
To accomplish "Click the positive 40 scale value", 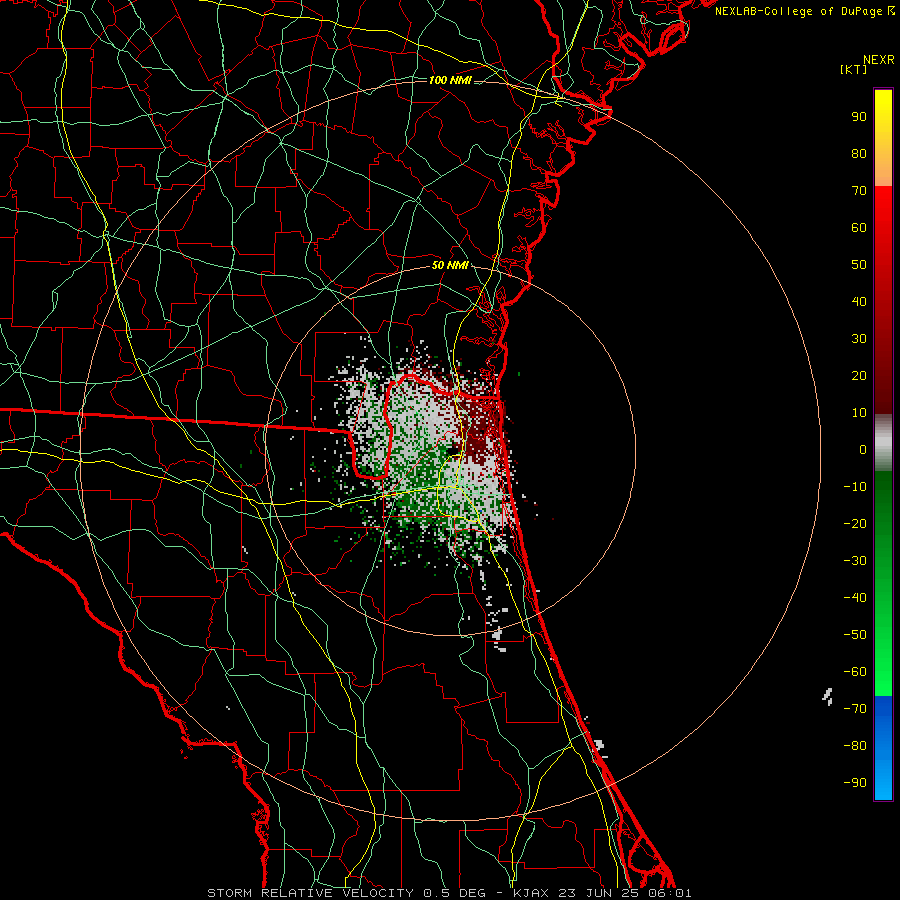I will tap(859, 301).
